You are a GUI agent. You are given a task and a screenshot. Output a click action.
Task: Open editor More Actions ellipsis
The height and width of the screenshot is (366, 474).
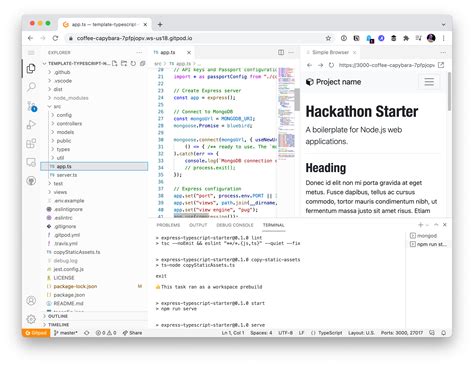click(x=291, y=52)
